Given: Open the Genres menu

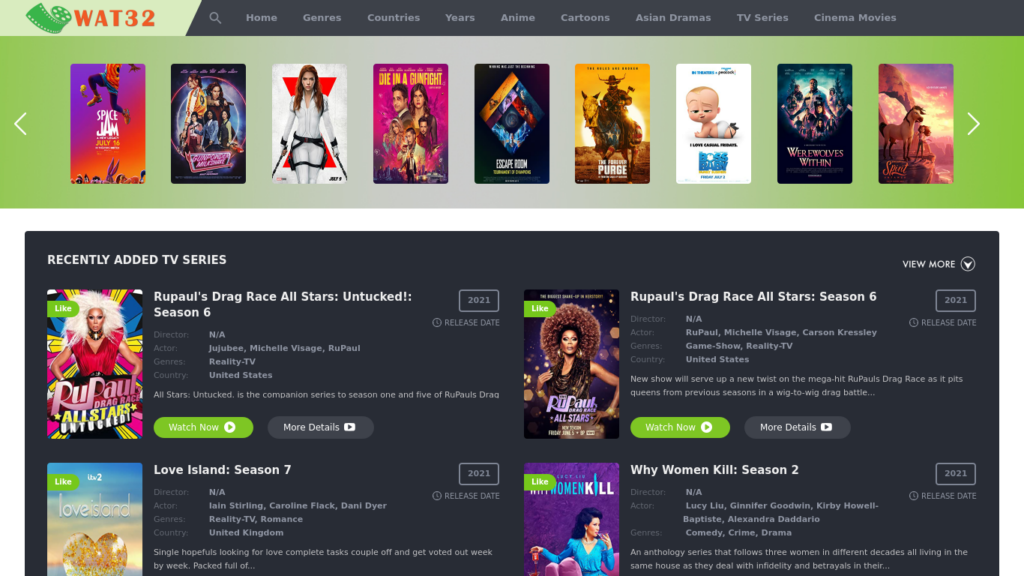Looking at the screenshot, I should point(322,18).
